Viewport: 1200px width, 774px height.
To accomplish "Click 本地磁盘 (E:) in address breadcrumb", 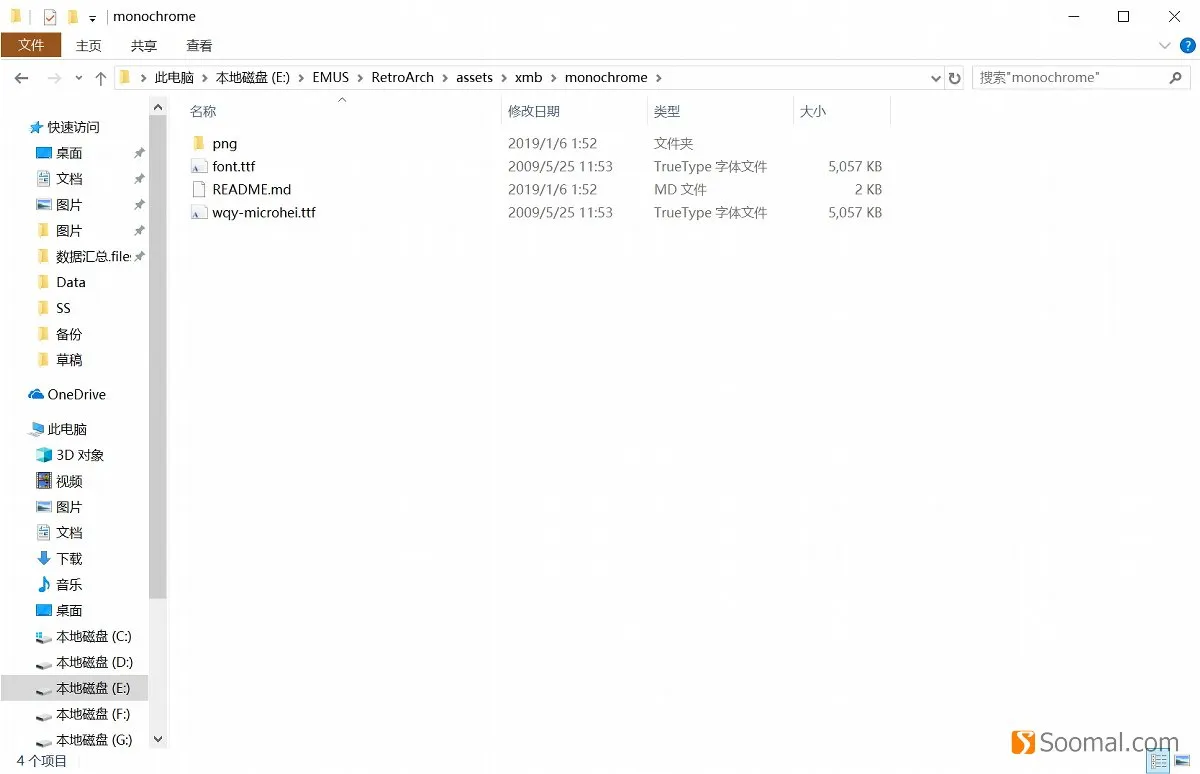I will (253, 78).
